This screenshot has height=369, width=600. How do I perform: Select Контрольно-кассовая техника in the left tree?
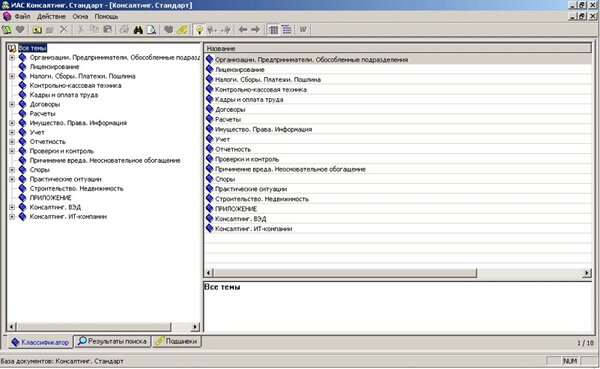pyautogui.click(x=75, y=85)
